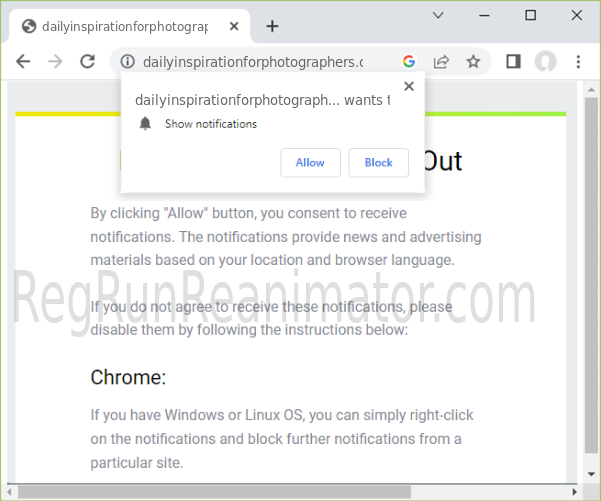Screen dimensions: 601x501
Task: Share this page using the share icon
Action: [441, 61]
